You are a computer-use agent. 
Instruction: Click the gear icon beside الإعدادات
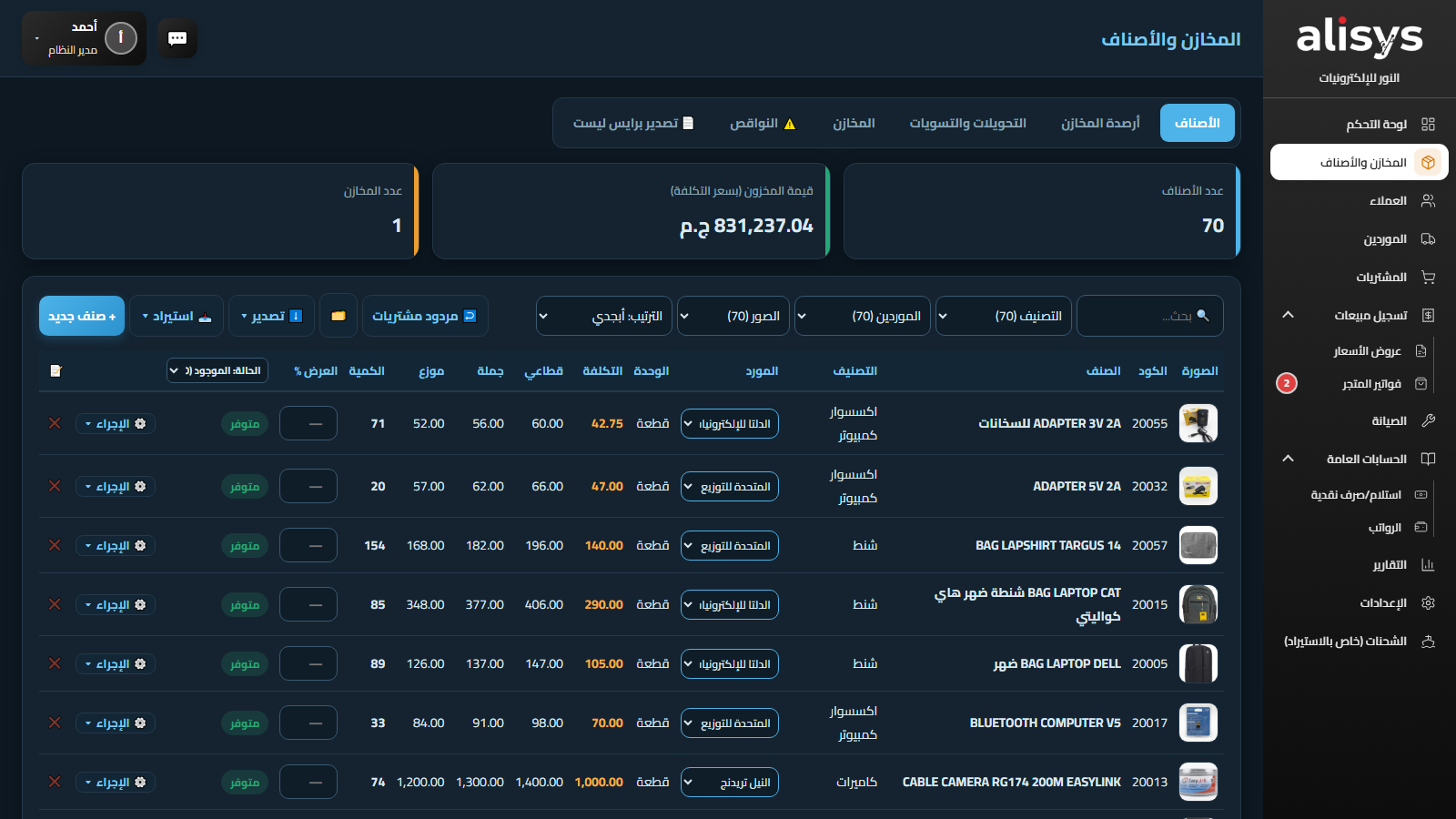(x=1428, y=602)
